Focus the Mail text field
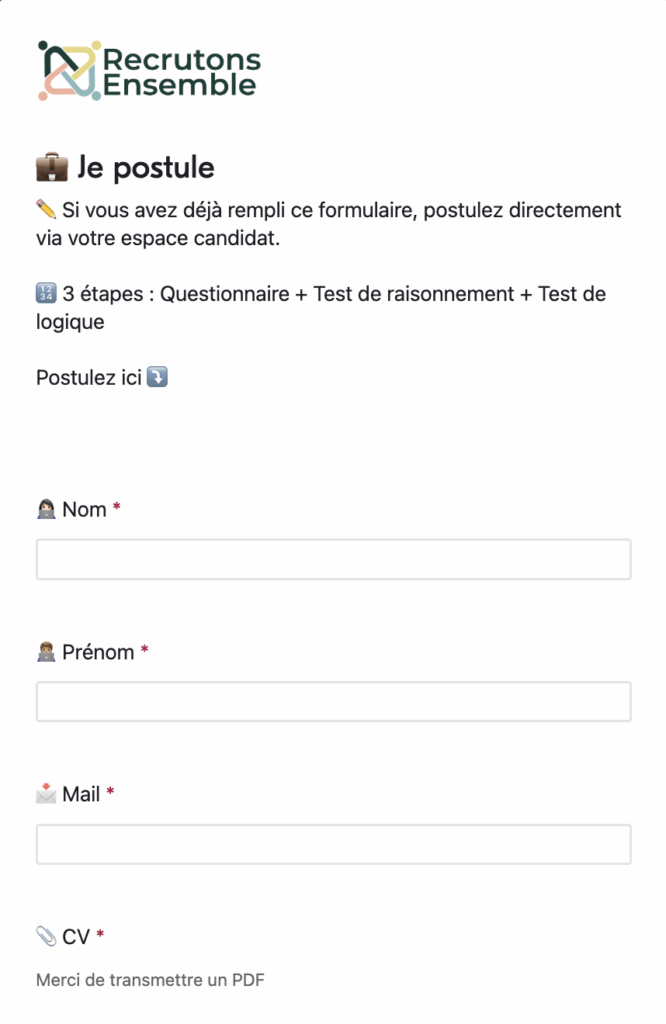The width and height of the screenshot is (666, 1024). [x=333, y=844]
